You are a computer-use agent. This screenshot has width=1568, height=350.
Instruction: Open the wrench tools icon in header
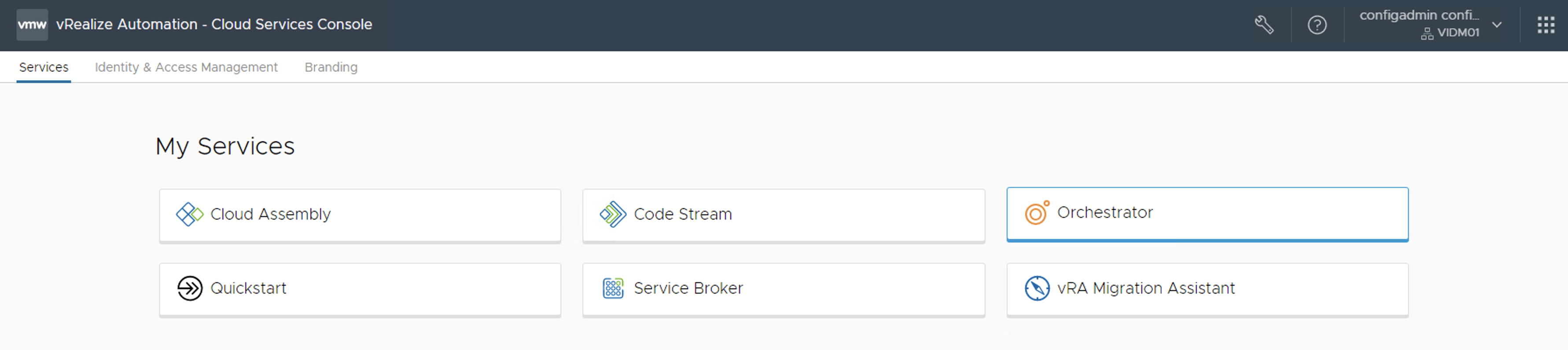[x=1264, y=25]
